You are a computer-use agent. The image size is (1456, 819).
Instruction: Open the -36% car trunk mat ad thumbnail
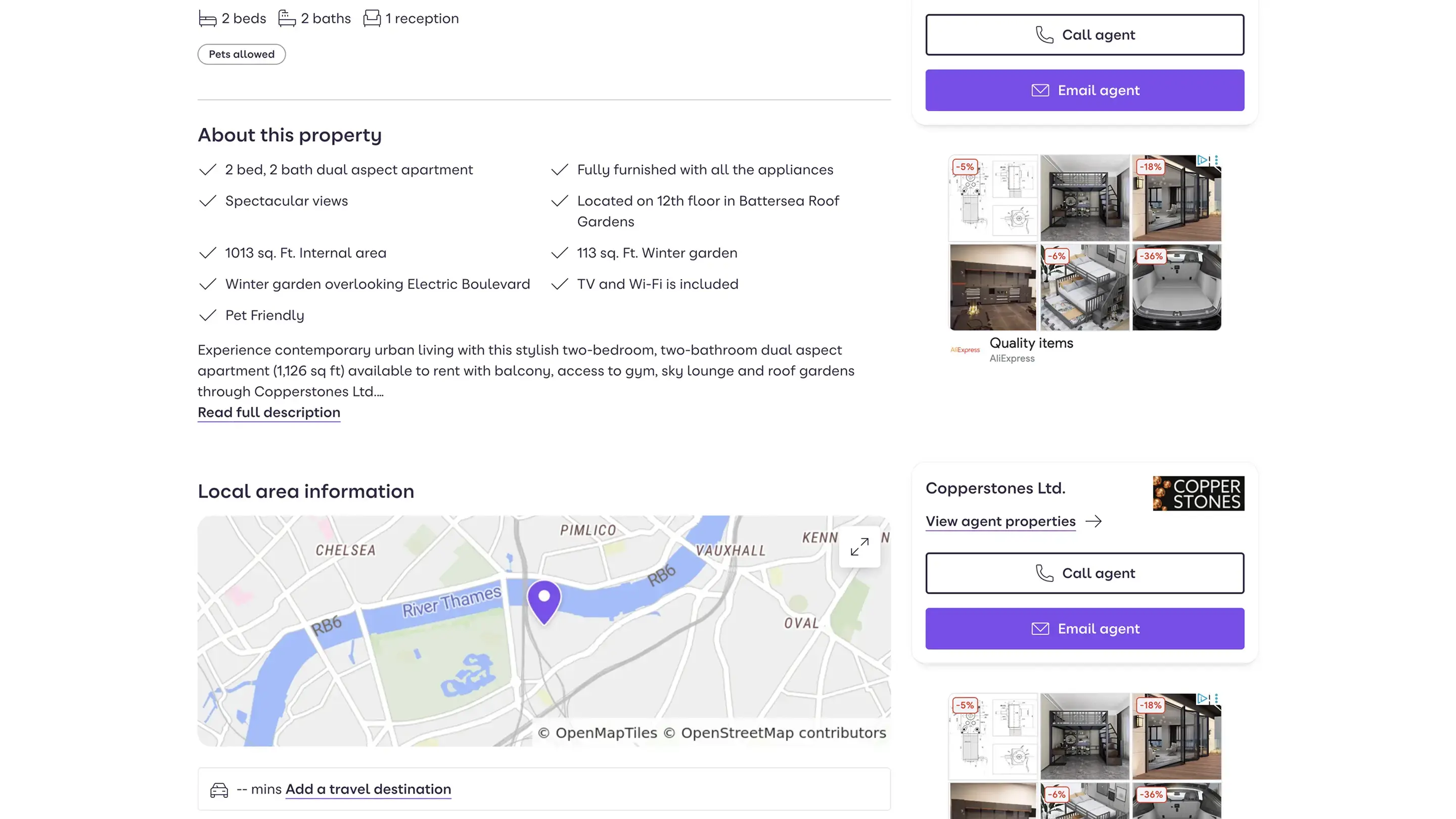pos(1176,288)
